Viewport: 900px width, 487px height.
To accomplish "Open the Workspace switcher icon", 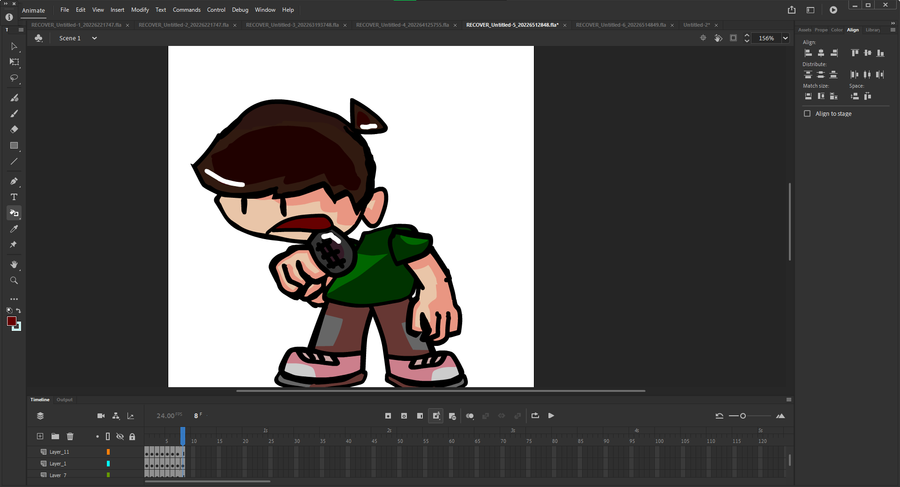I will (810, 10).
